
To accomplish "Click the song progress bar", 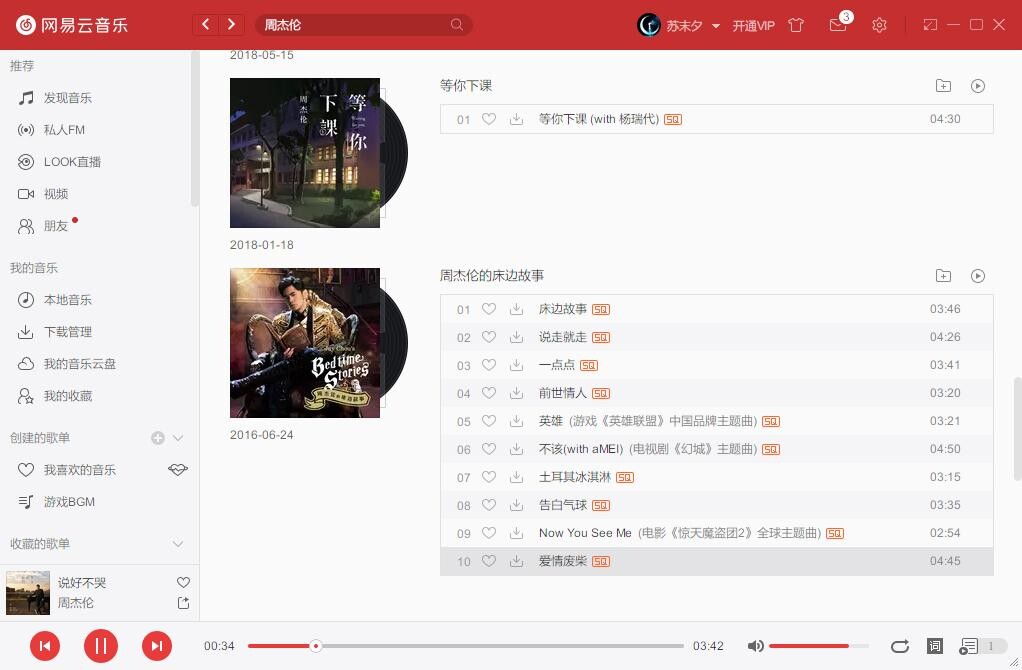I will (465, 646).
